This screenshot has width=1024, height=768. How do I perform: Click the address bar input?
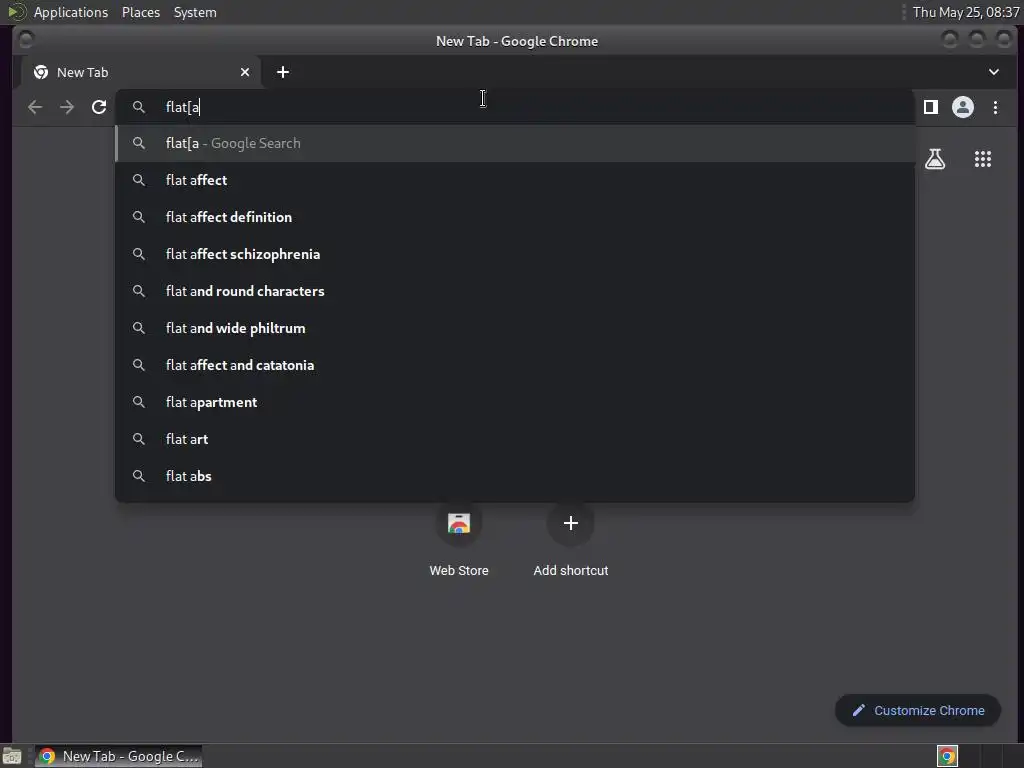point(515,107)
